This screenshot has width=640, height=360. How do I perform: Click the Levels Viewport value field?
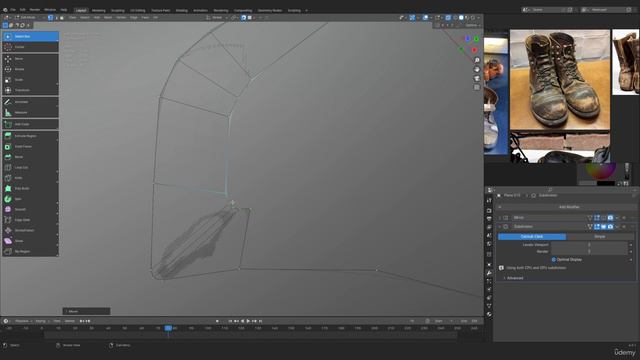point(589,244)
